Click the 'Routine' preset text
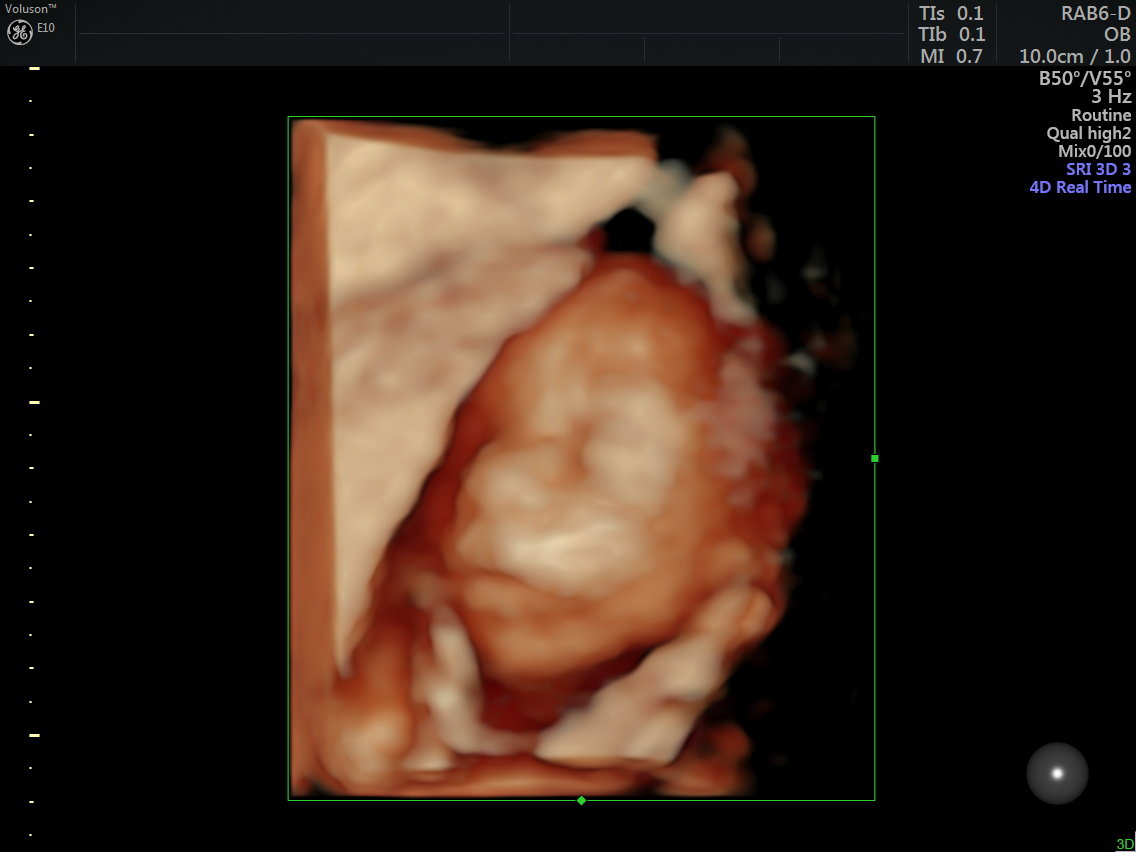Screen dimensions: 1136x852 pos(1101,115)
